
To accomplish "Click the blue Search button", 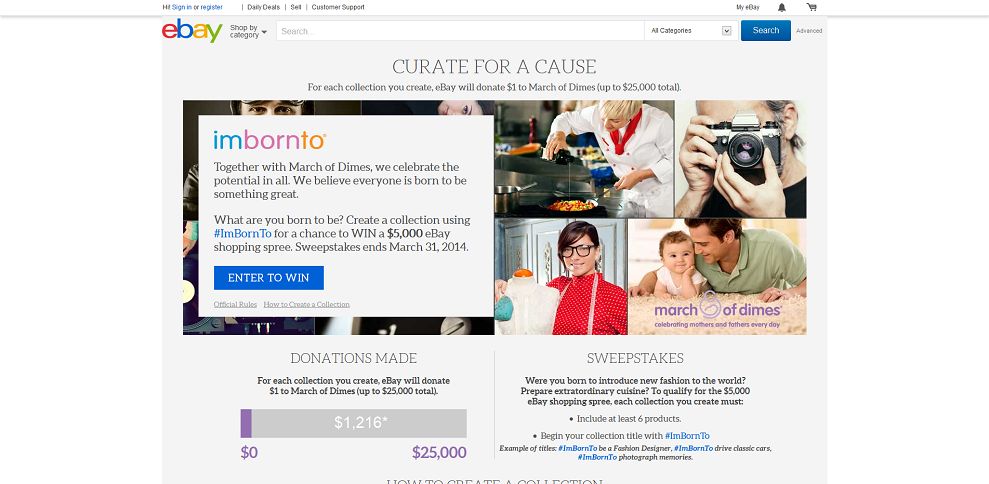I will click(765, 30).
